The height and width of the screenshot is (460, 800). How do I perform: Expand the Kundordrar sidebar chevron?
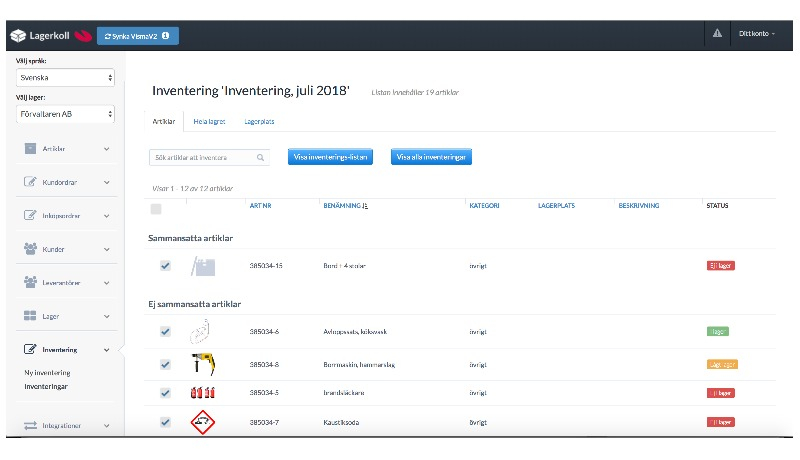(107, 182)
